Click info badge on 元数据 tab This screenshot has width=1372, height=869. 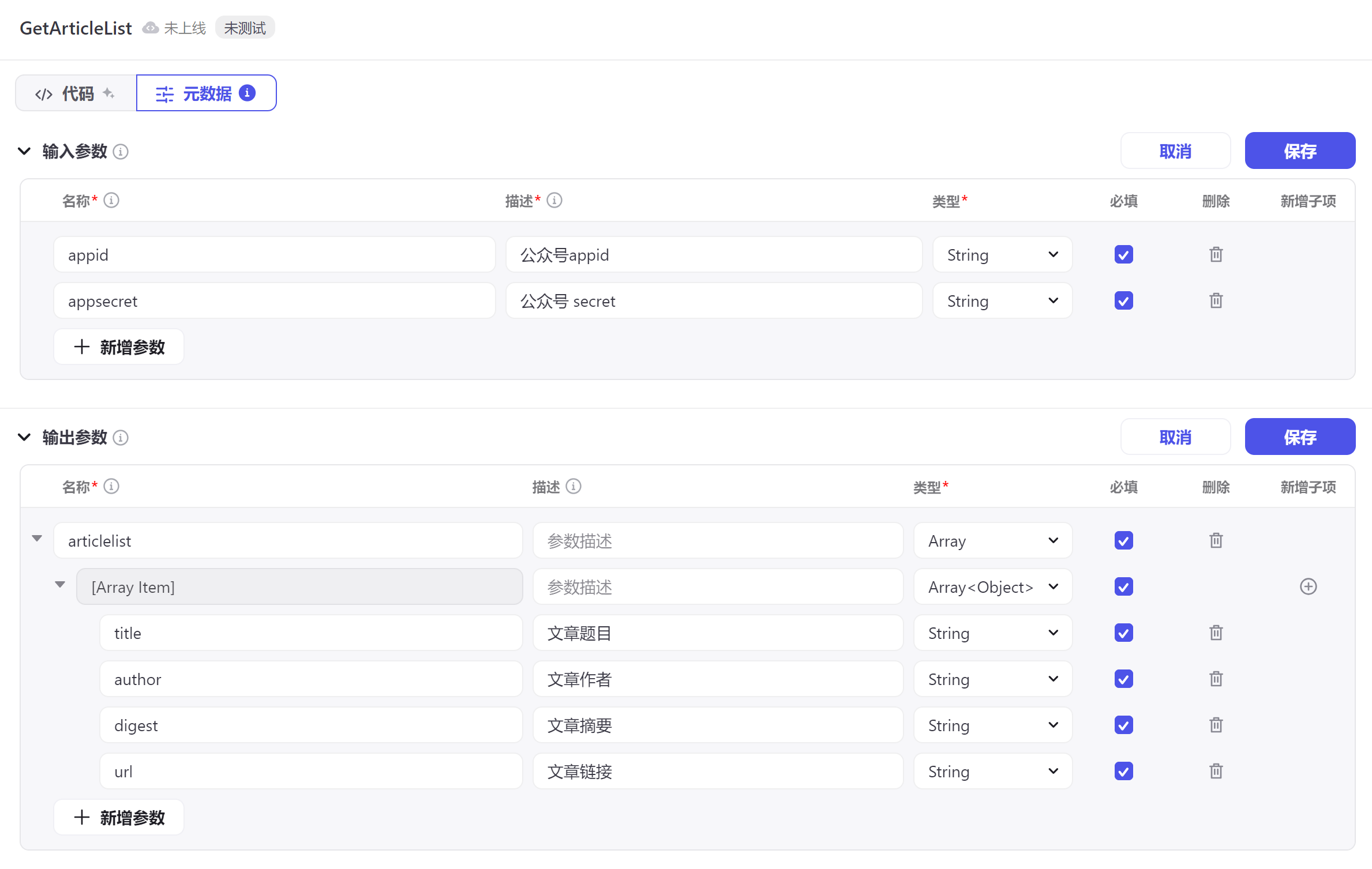(248, 93)
